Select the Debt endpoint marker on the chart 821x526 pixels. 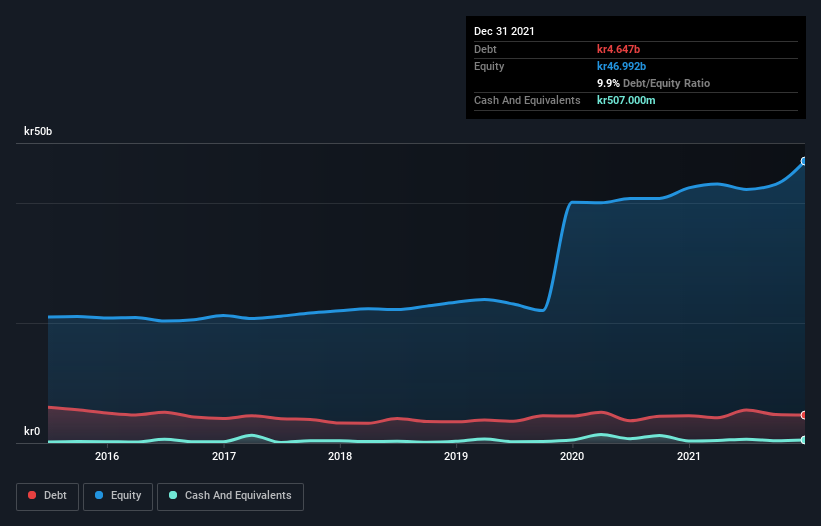(804, 415)
